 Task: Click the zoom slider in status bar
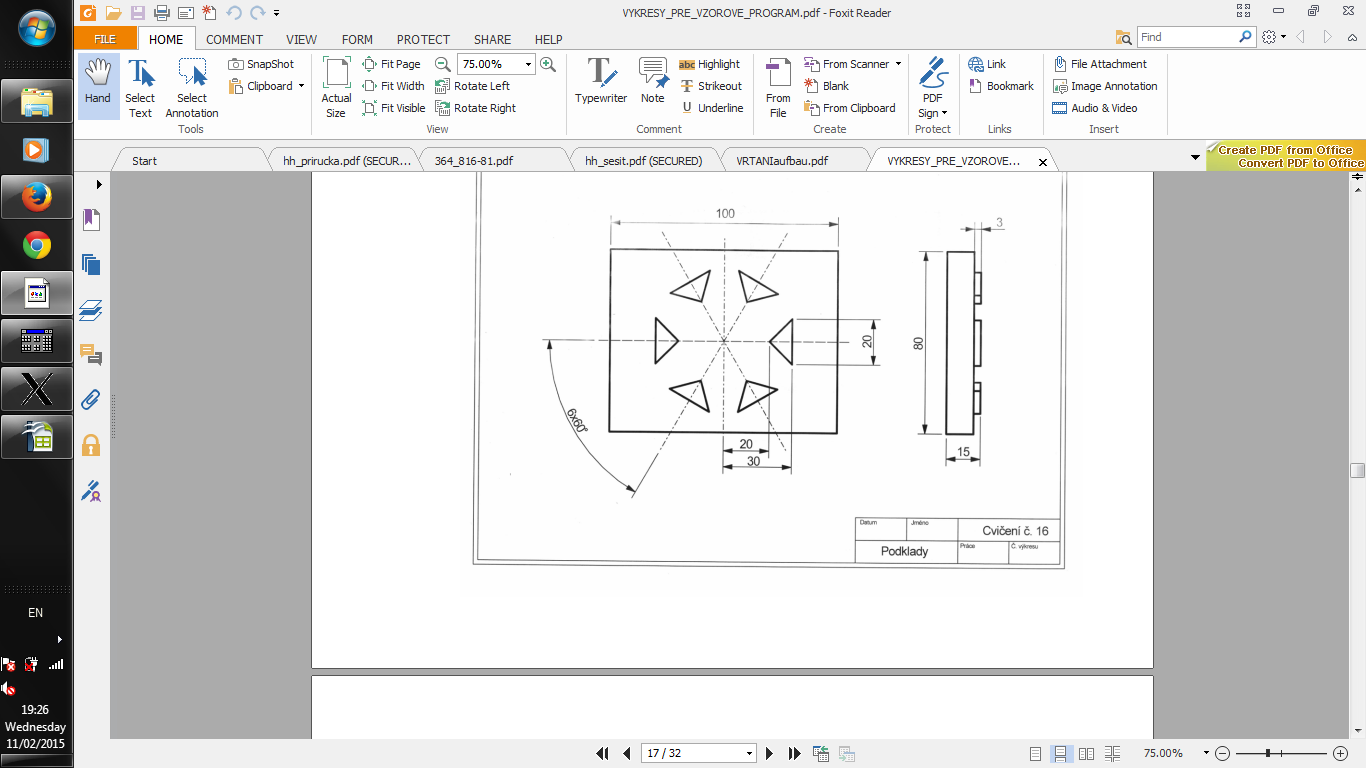coord(1268,753)
